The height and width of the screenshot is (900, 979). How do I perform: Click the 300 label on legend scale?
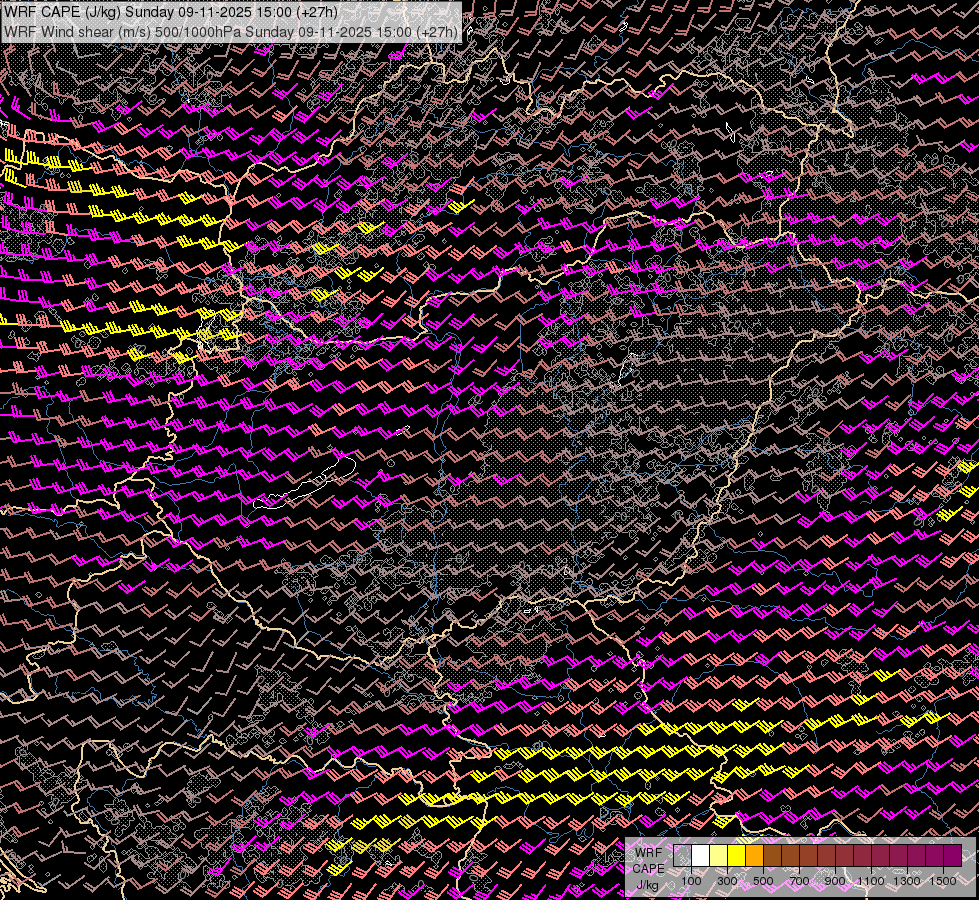coord(727,881)
